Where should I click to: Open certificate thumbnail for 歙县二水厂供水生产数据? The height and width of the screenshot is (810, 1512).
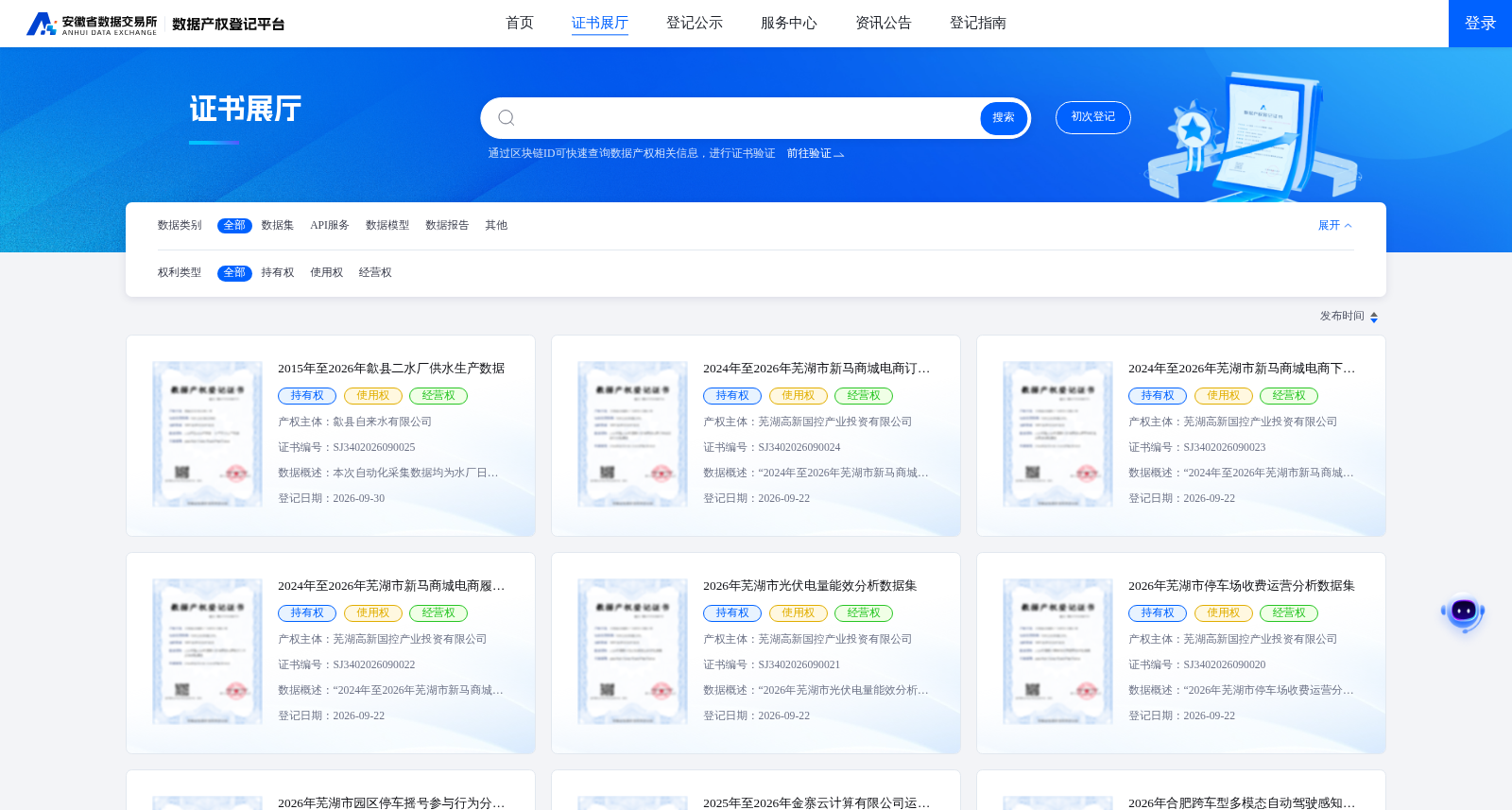point(208,434)
